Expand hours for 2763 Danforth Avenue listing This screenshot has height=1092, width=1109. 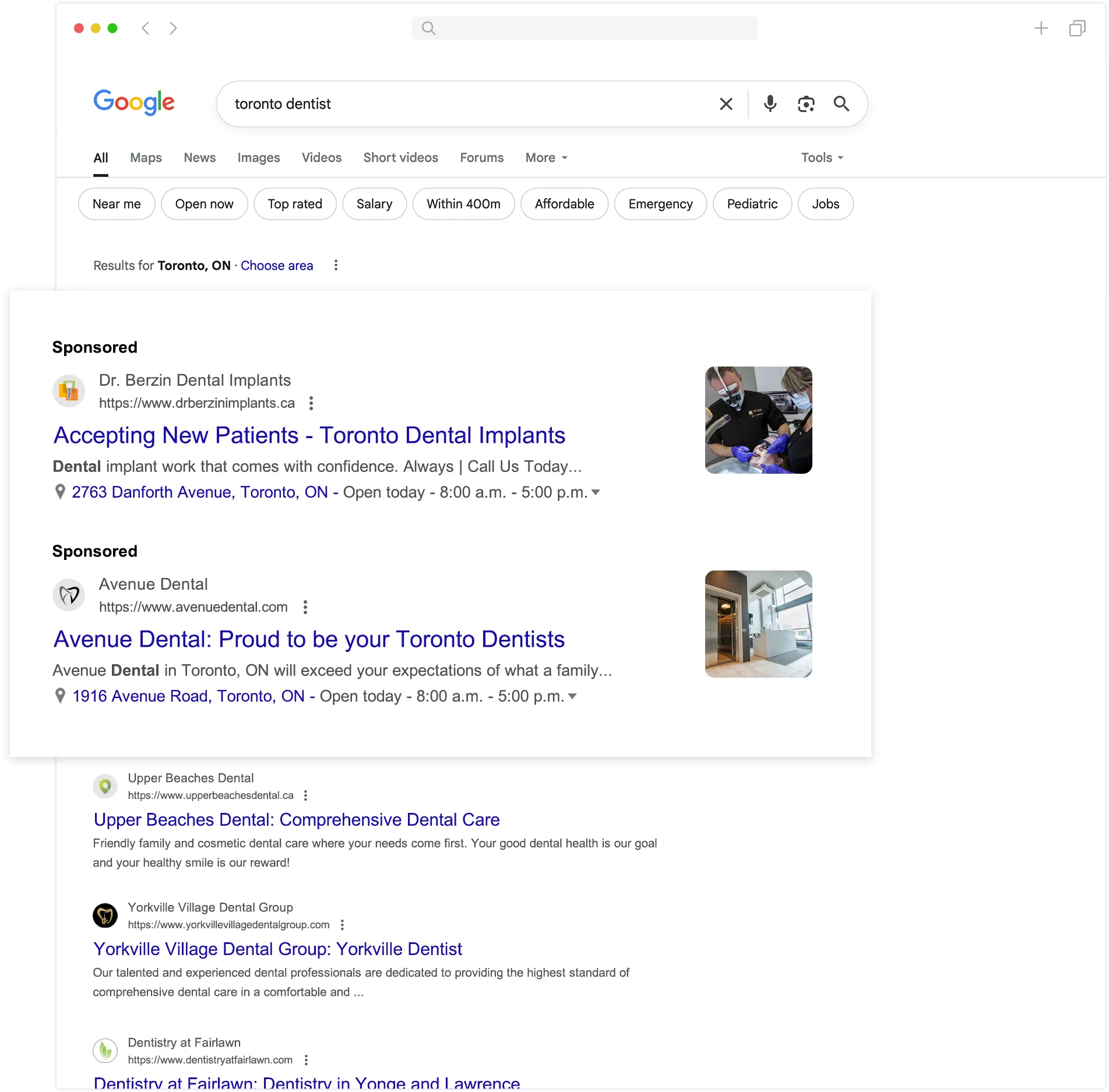click(x=596, y=492)
